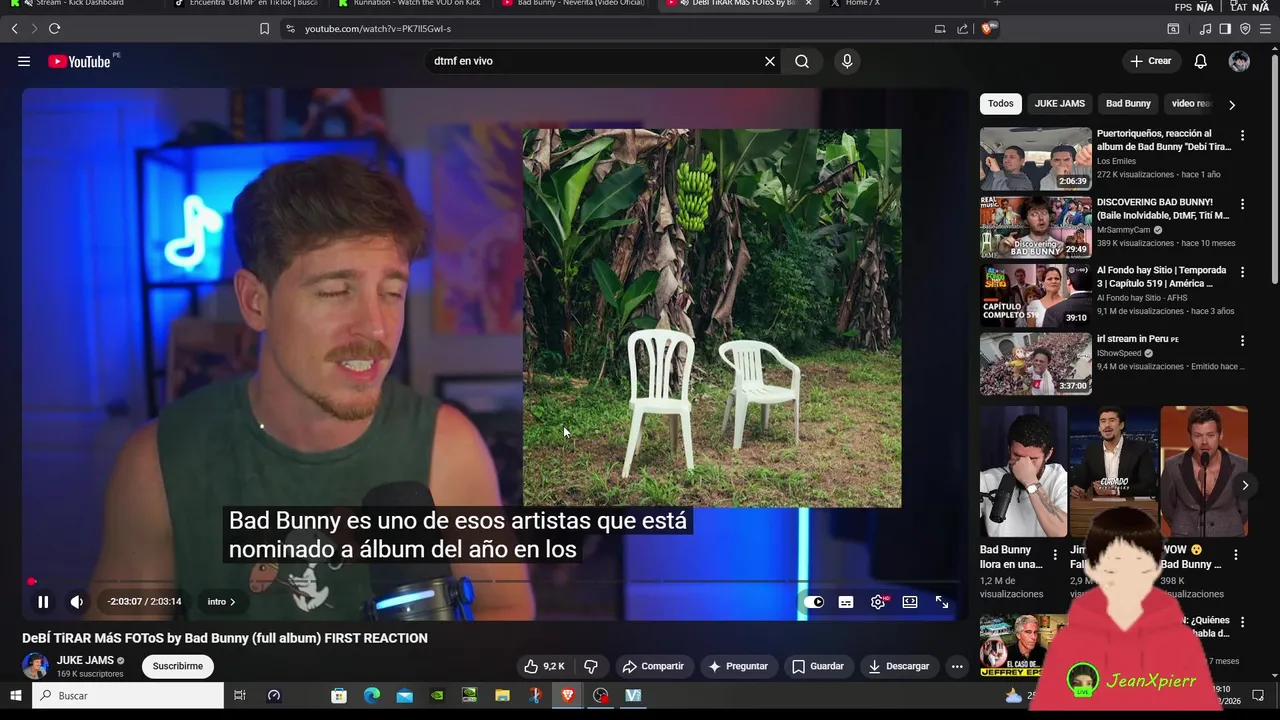Open YouTube notifications bell
This screenshot has height=720, width=1280.
tap(1201, 61)
